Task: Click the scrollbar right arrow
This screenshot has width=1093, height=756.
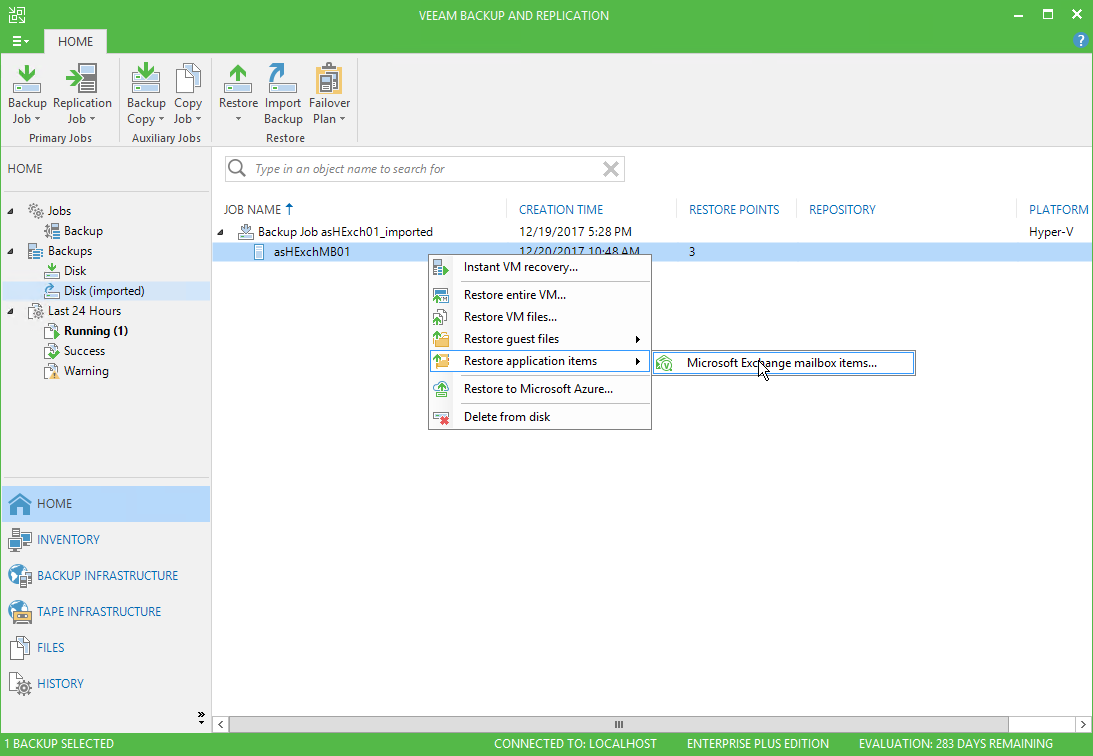Action: [x=1083, y=725]
